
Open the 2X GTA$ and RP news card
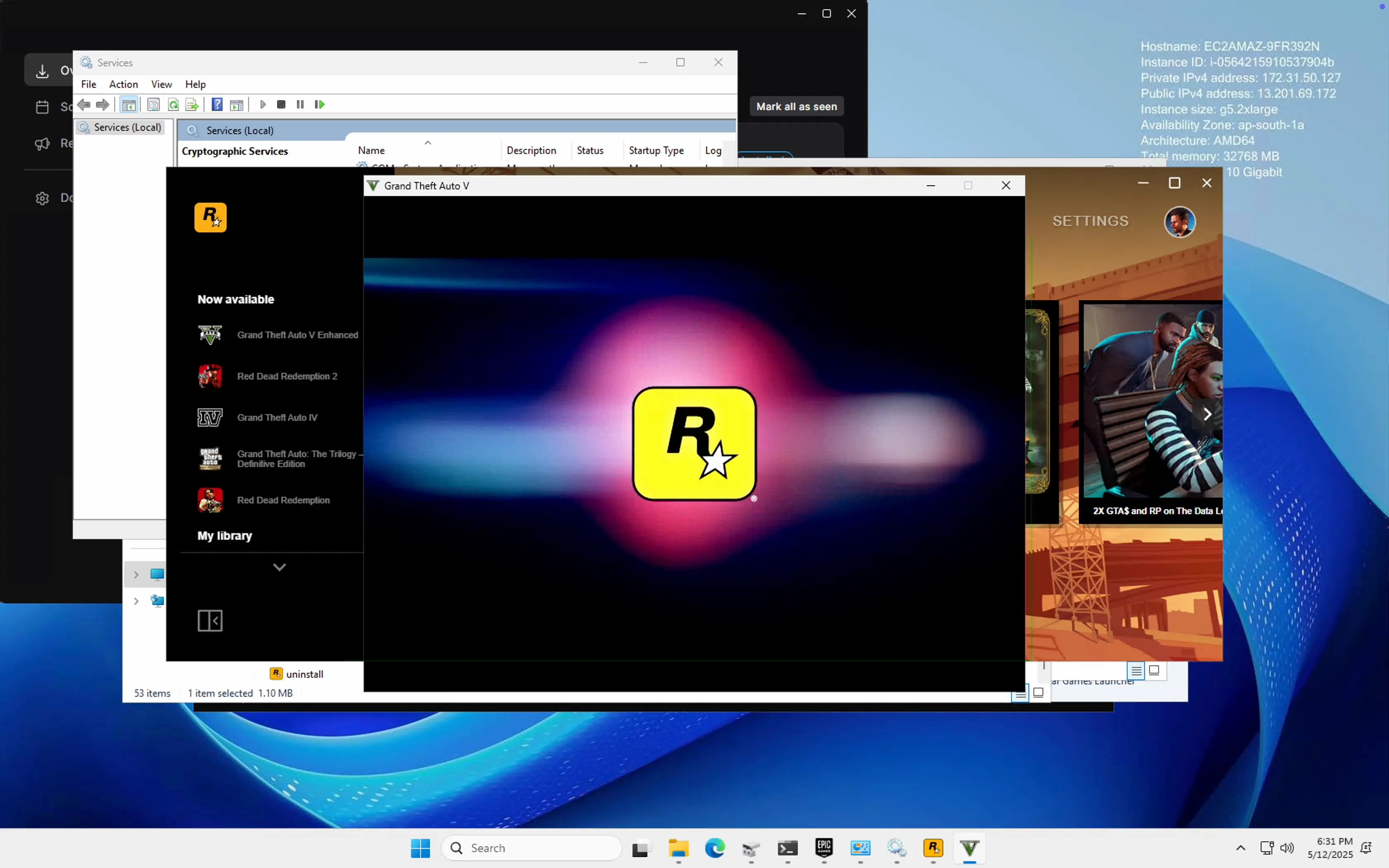coord(1151,412)
